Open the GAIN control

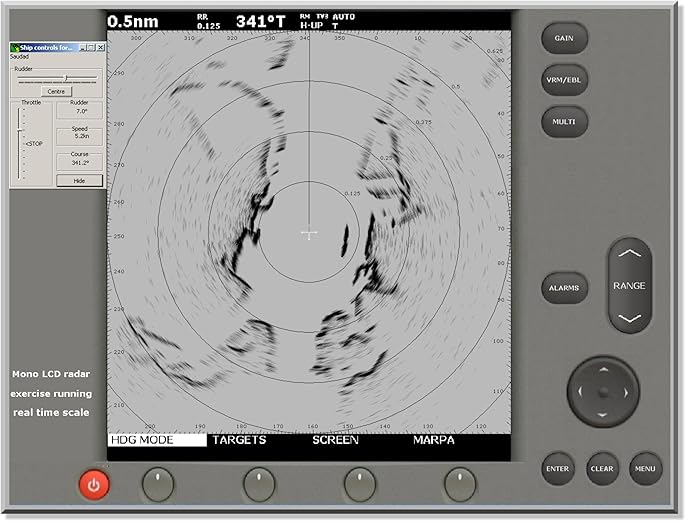tap(564, 38)
